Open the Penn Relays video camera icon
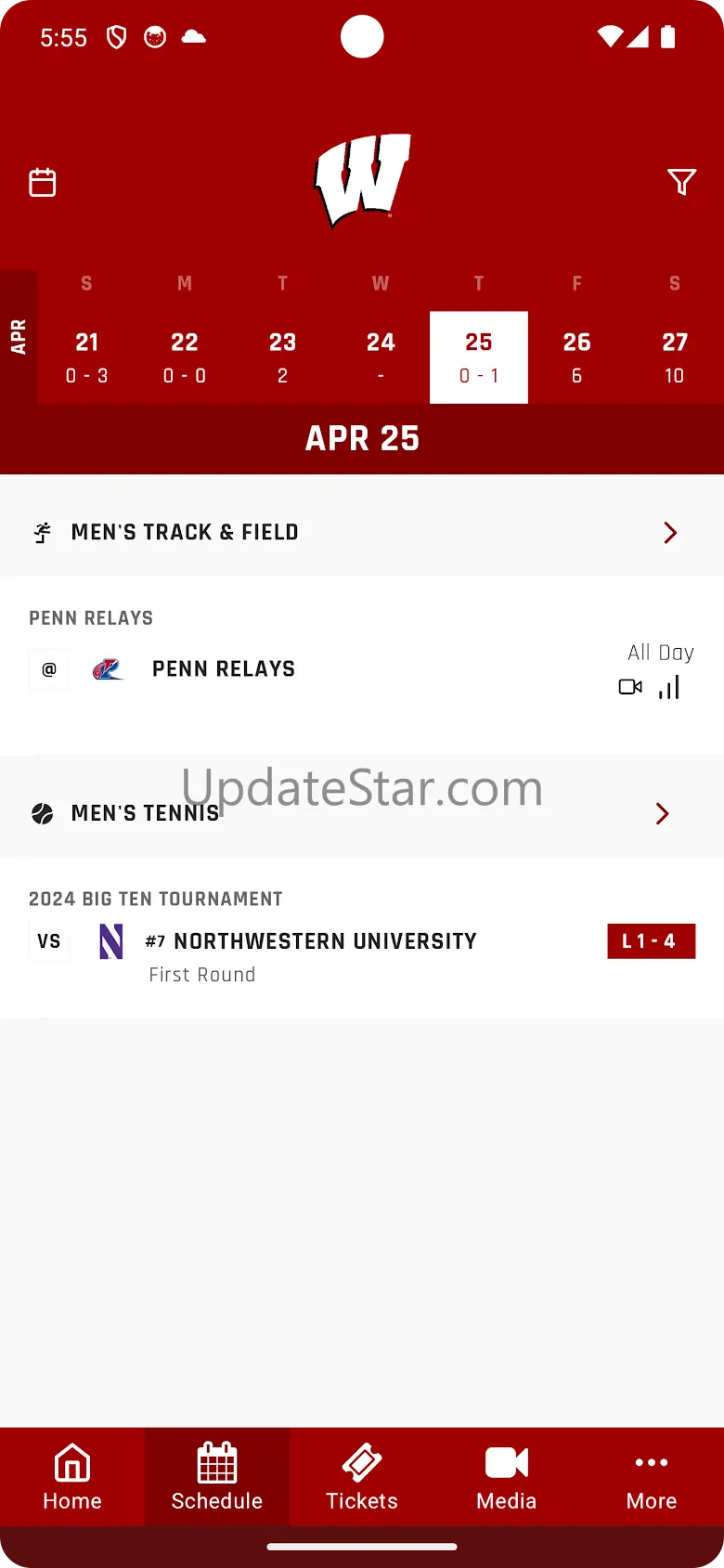 (x=630, y=687)
